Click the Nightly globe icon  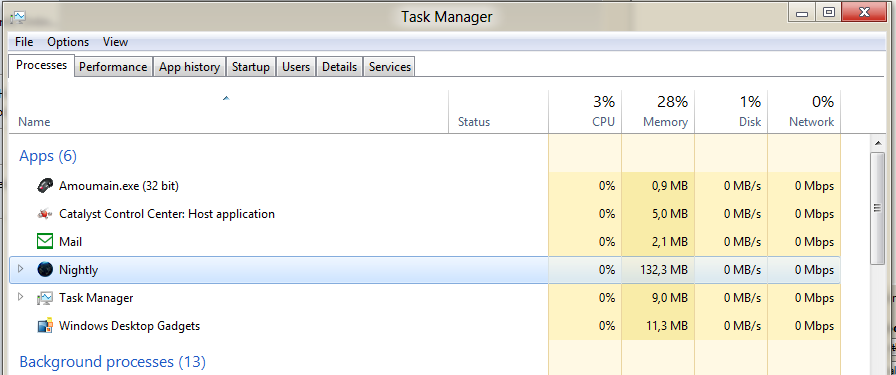point(45,269)
